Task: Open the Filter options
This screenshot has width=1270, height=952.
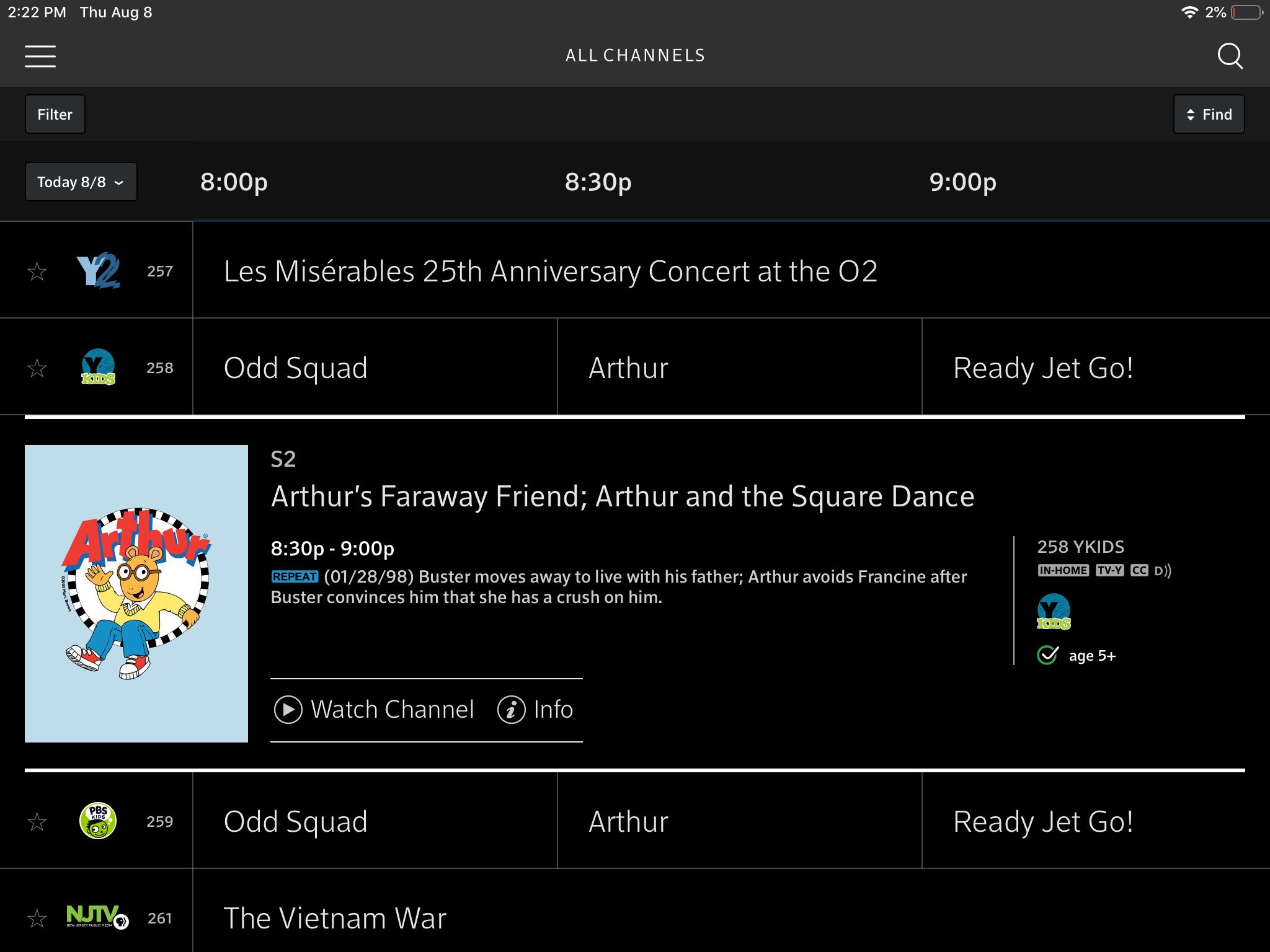Action: click(55, 114)
